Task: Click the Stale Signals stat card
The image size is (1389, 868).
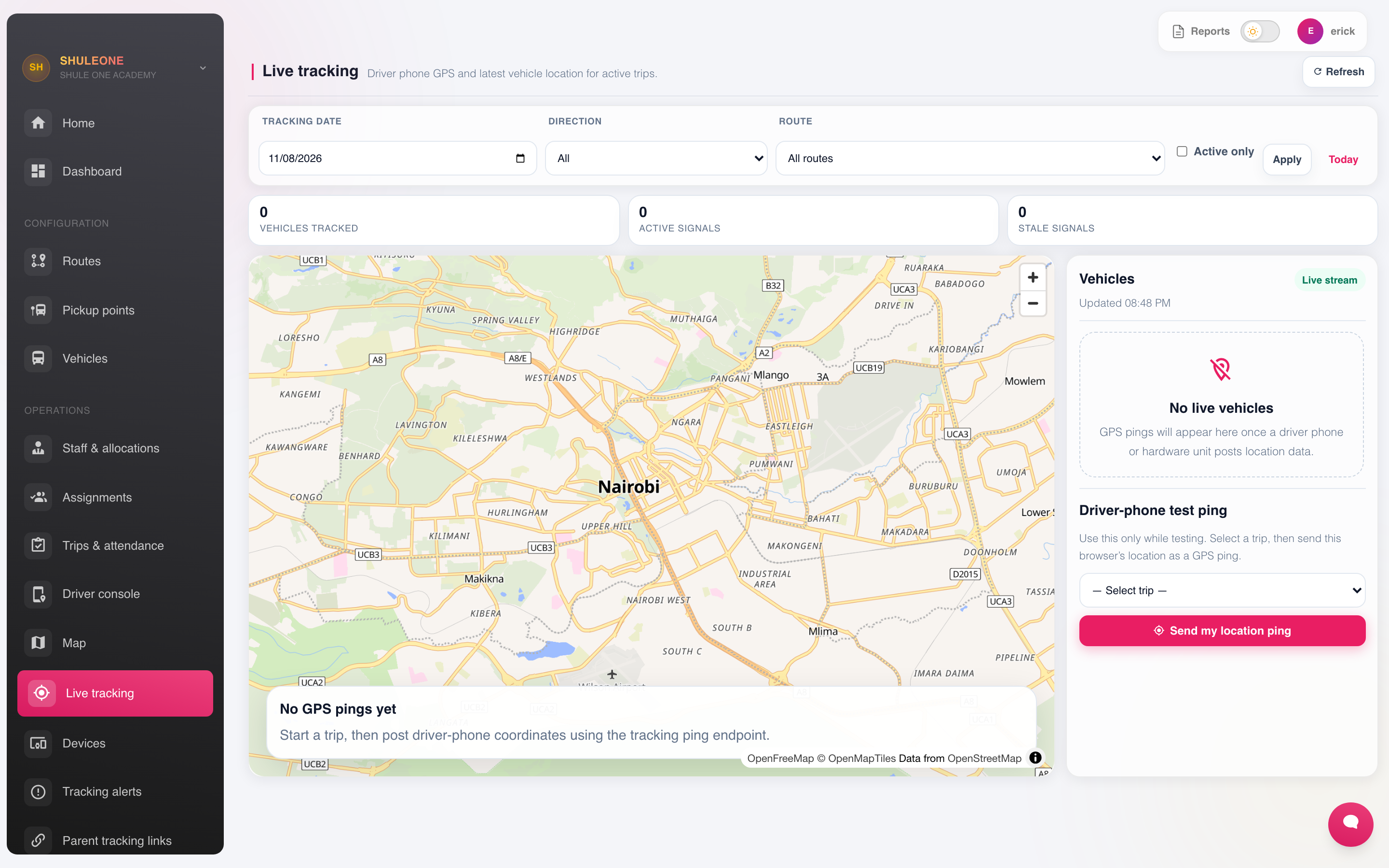Action: tap(1192, 220)
